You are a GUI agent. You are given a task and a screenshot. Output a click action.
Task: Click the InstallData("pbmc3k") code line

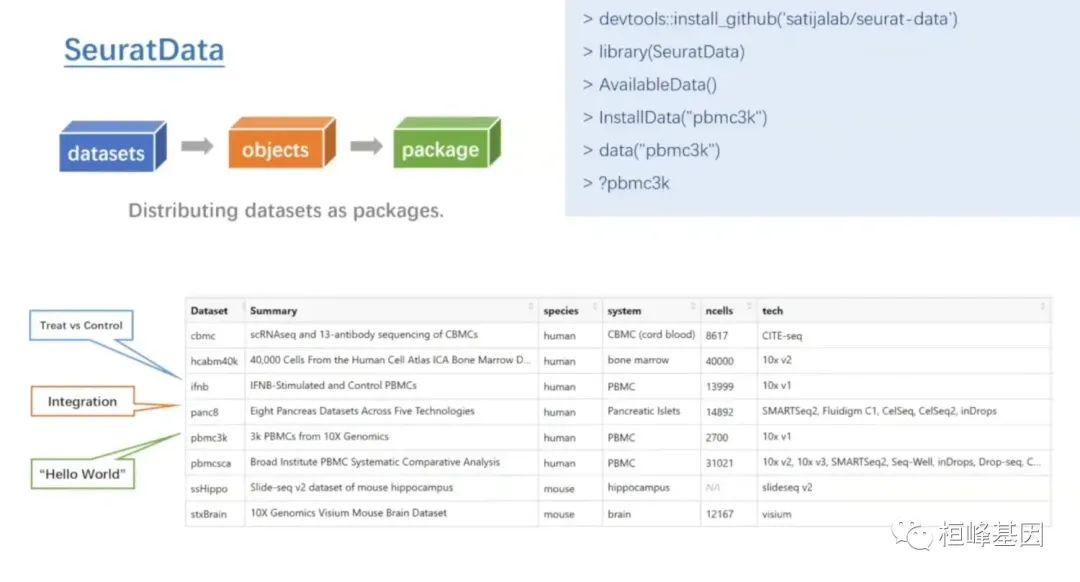click(675, 118)
